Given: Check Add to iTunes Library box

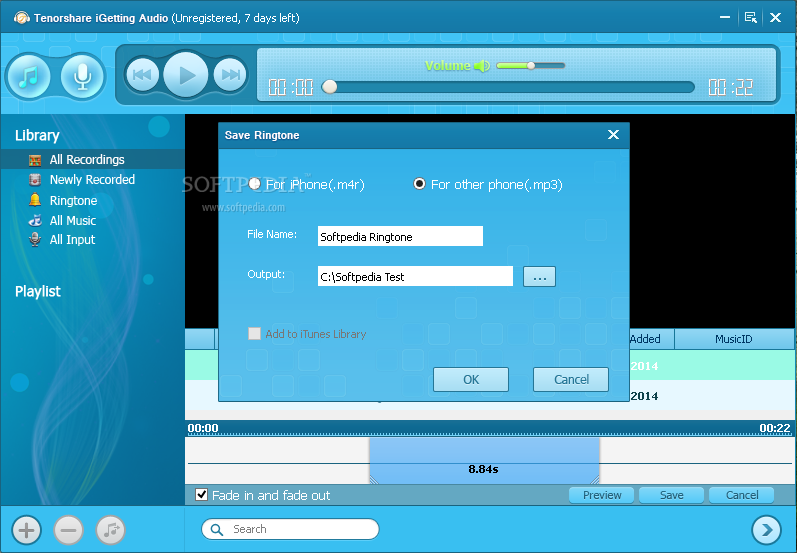Looking at the screenshot, I should pyautogui.click(x=254, y=333).
